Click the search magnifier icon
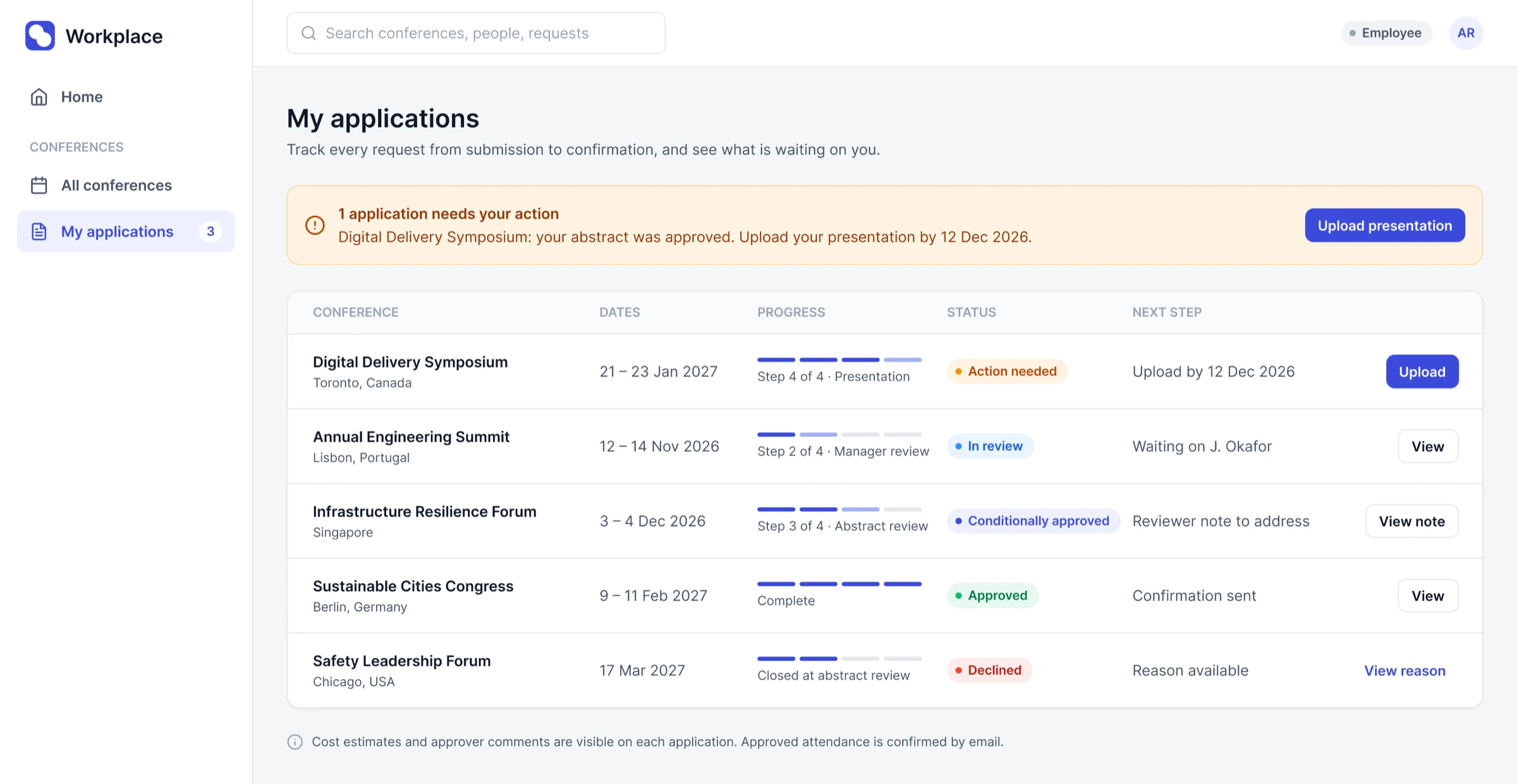 (308, 33)
